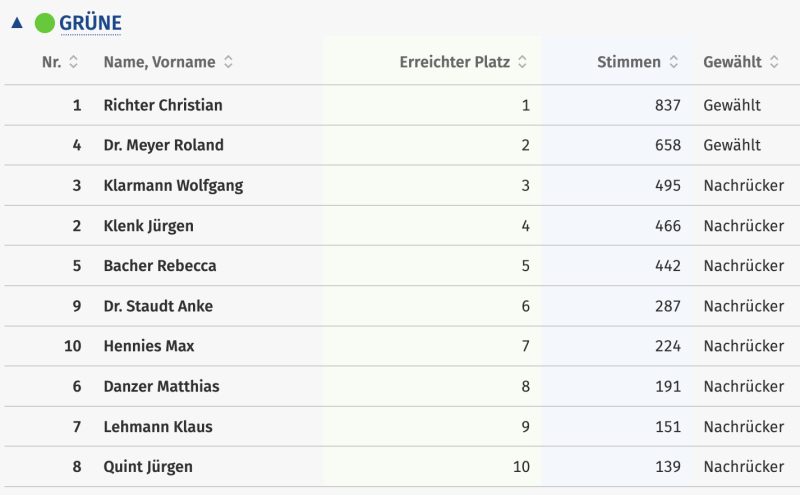
Task: Click candidate name Bacher Rebecca
Action: (x=160, y=266)
